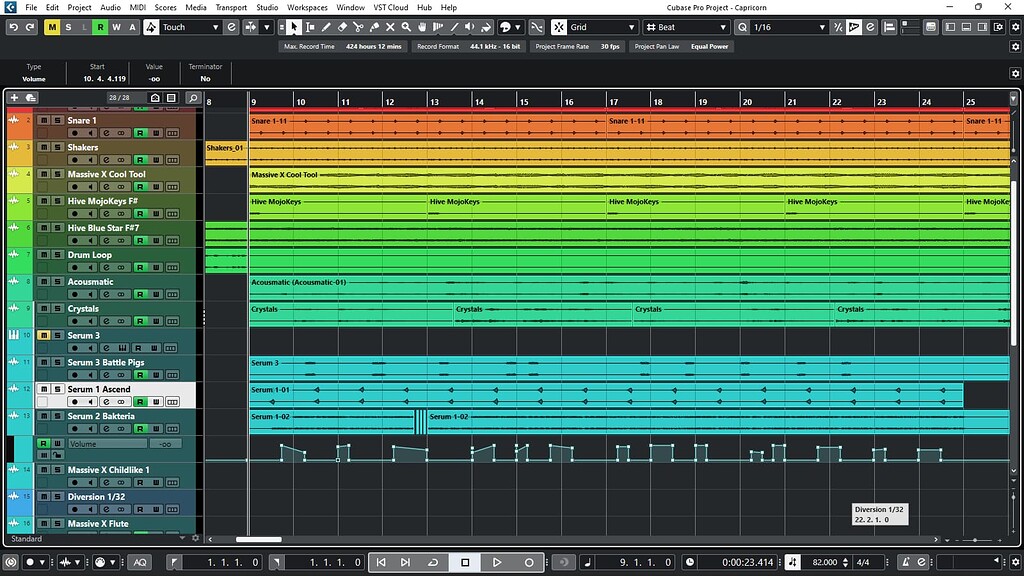Solo the Hive MojoKeys F# track
1024x576 pixels.
tap(56, 202)
